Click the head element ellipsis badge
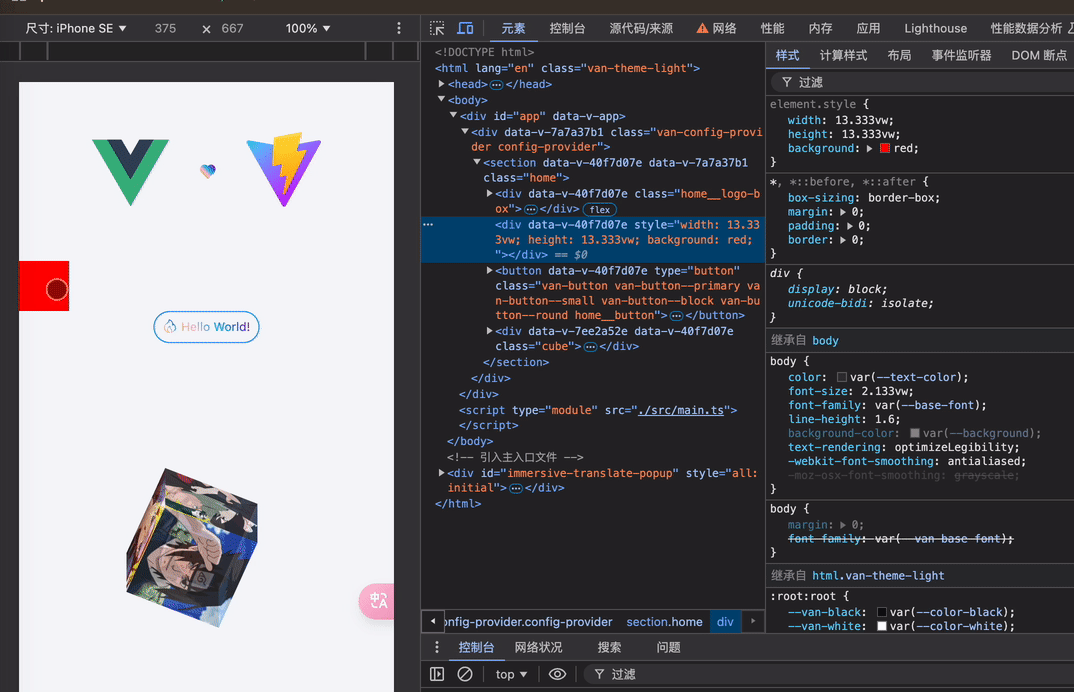The width and height of the screenshot is (1074, 692). (497, 84)
